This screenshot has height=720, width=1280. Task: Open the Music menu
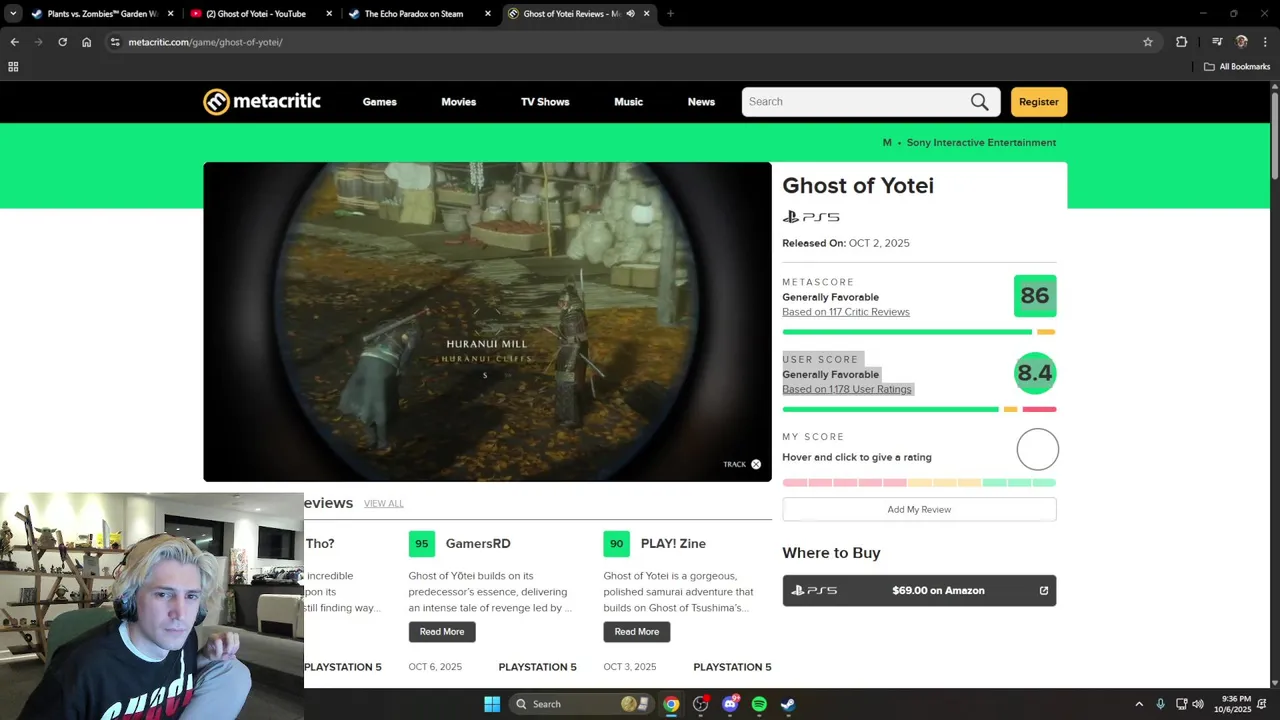pos(628,102)
